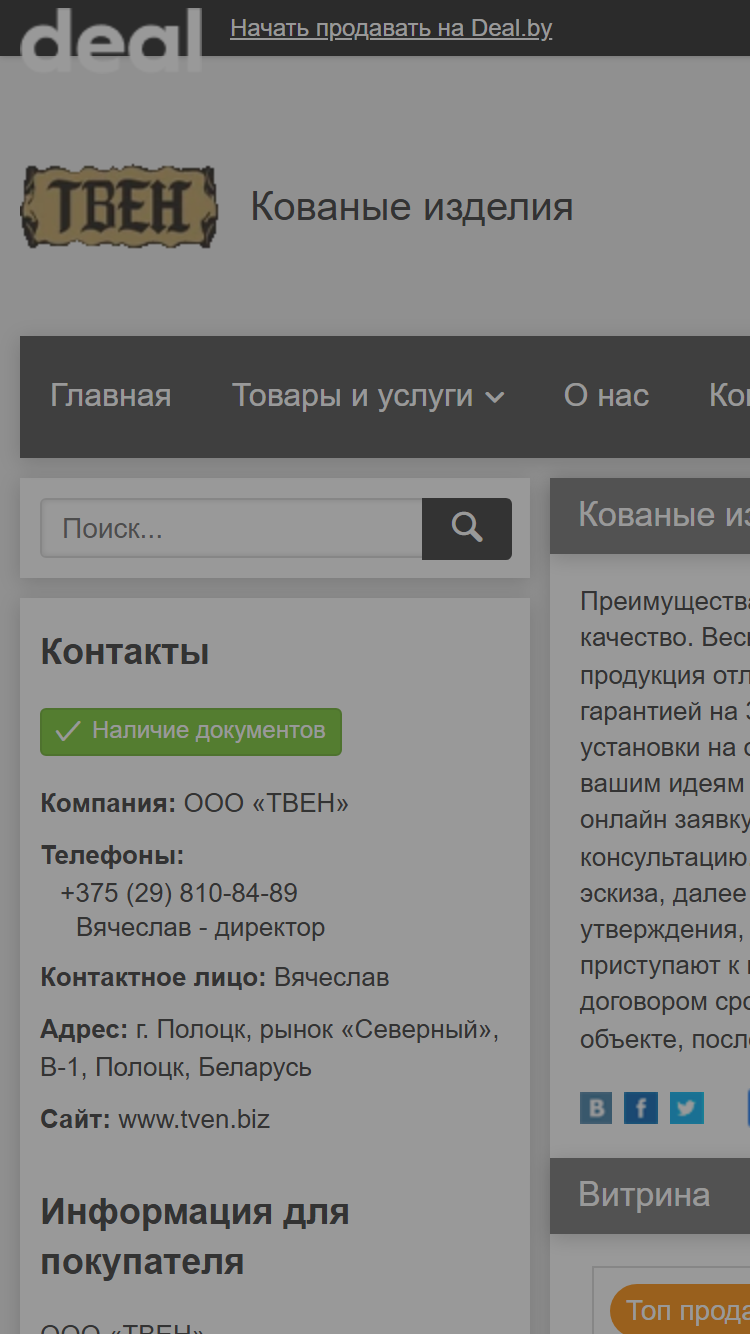
Task: Open the О нас menu item
Action: (606, 396)
